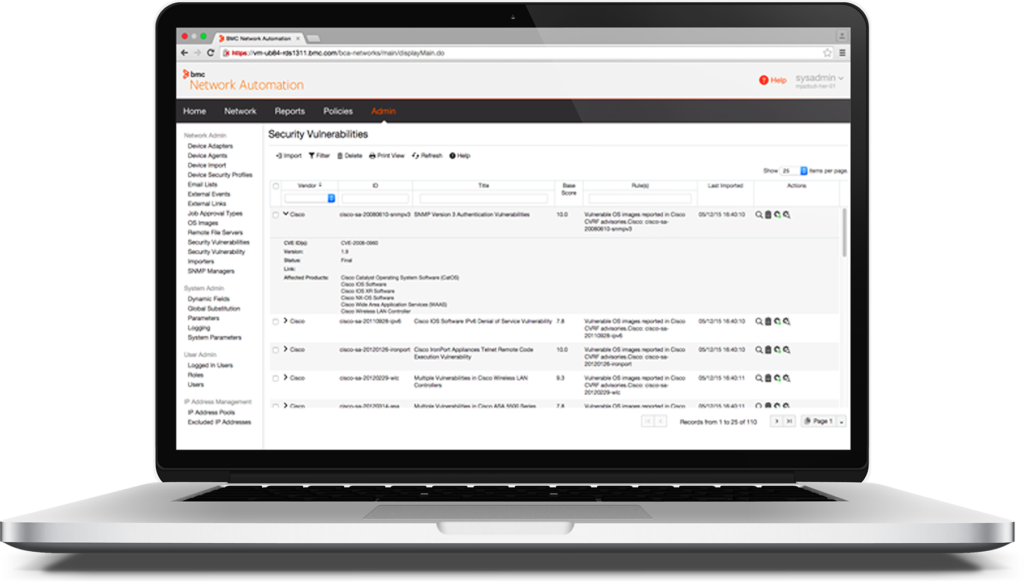
Task: Click the third action icon for cisco-sa-20080610-snmpv3
Action: (x=777, y=214)
